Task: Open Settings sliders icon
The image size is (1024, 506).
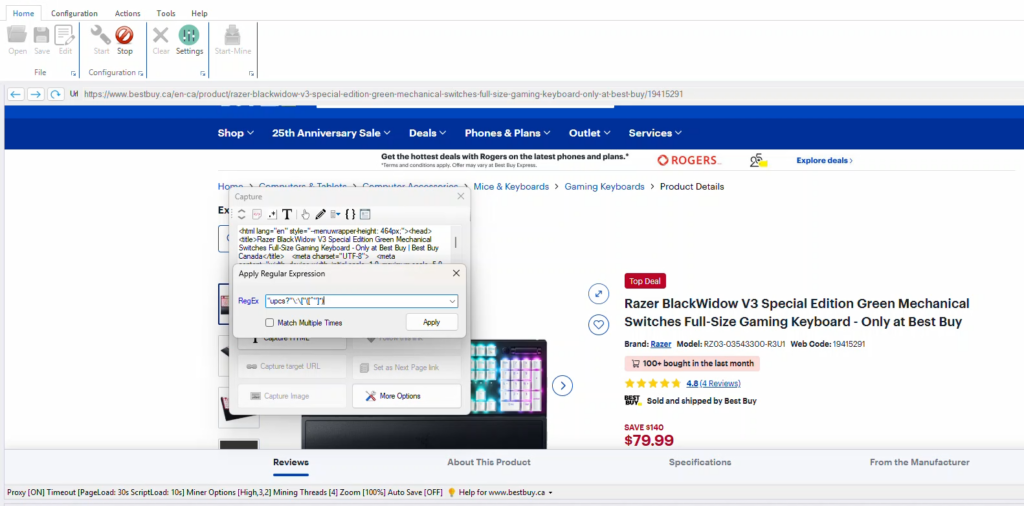Action: [x=189, y=35]
